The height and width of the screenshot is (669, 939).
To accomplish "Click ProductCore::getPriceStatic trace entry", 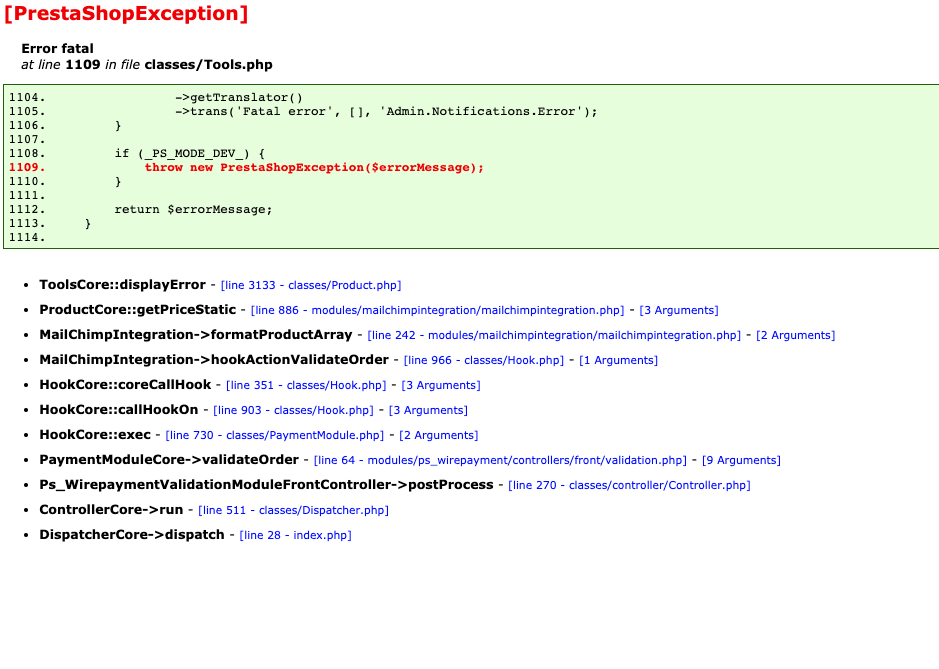I will [138, 310].
